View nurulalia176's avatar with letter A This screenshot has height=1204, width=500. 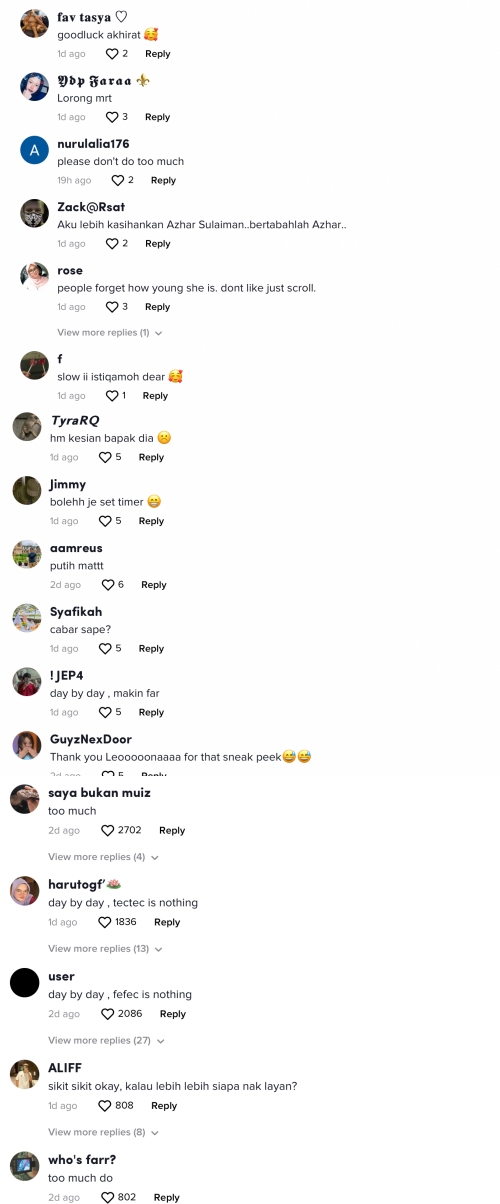(35, 151)
